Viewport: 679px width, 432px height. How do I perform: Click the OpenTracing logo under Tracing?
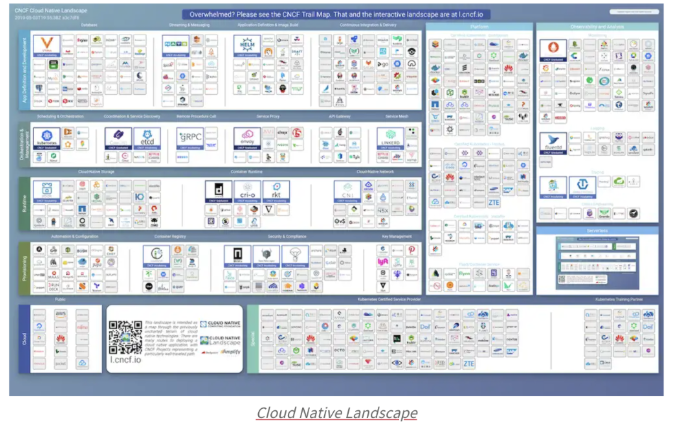582,187
